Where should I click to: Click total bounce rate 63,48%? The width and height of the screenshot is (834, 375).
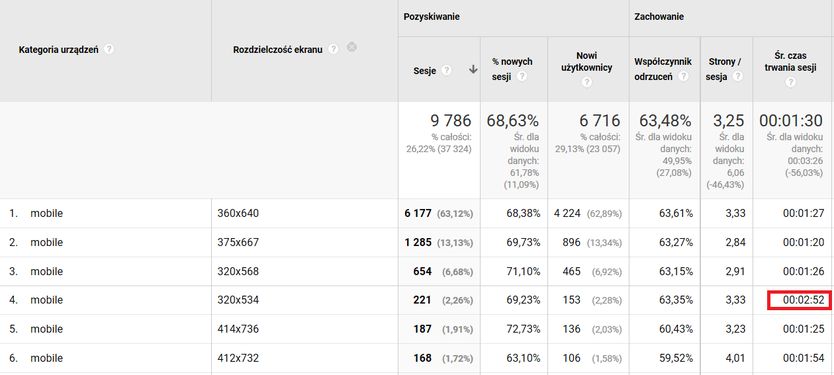[665, 121]
